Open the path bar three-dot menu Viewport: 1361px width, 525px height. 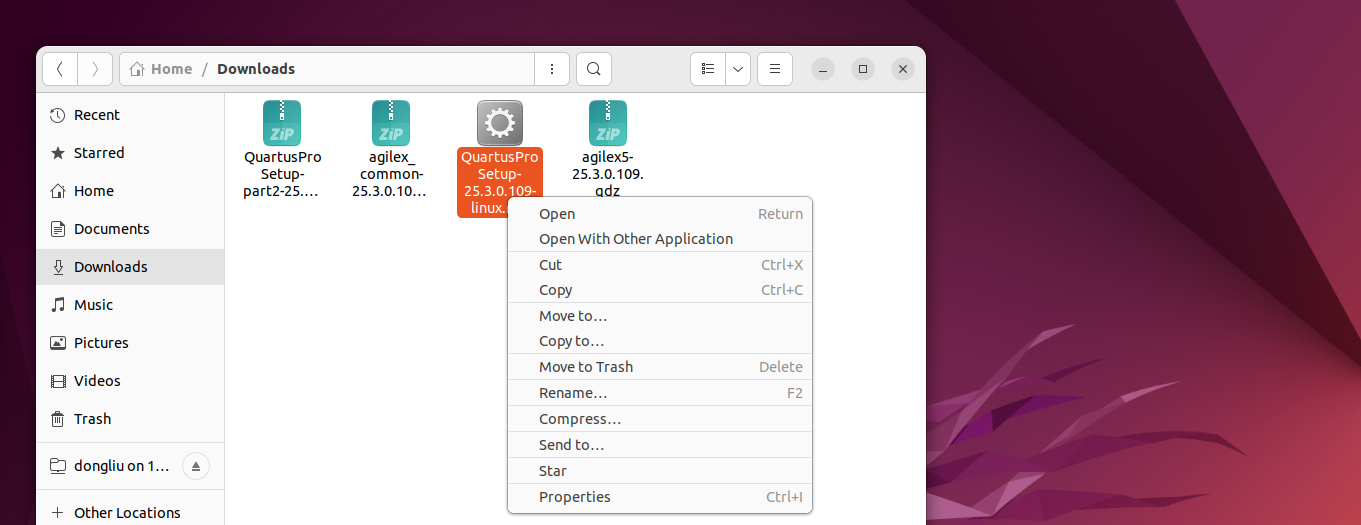click(552, 69)
